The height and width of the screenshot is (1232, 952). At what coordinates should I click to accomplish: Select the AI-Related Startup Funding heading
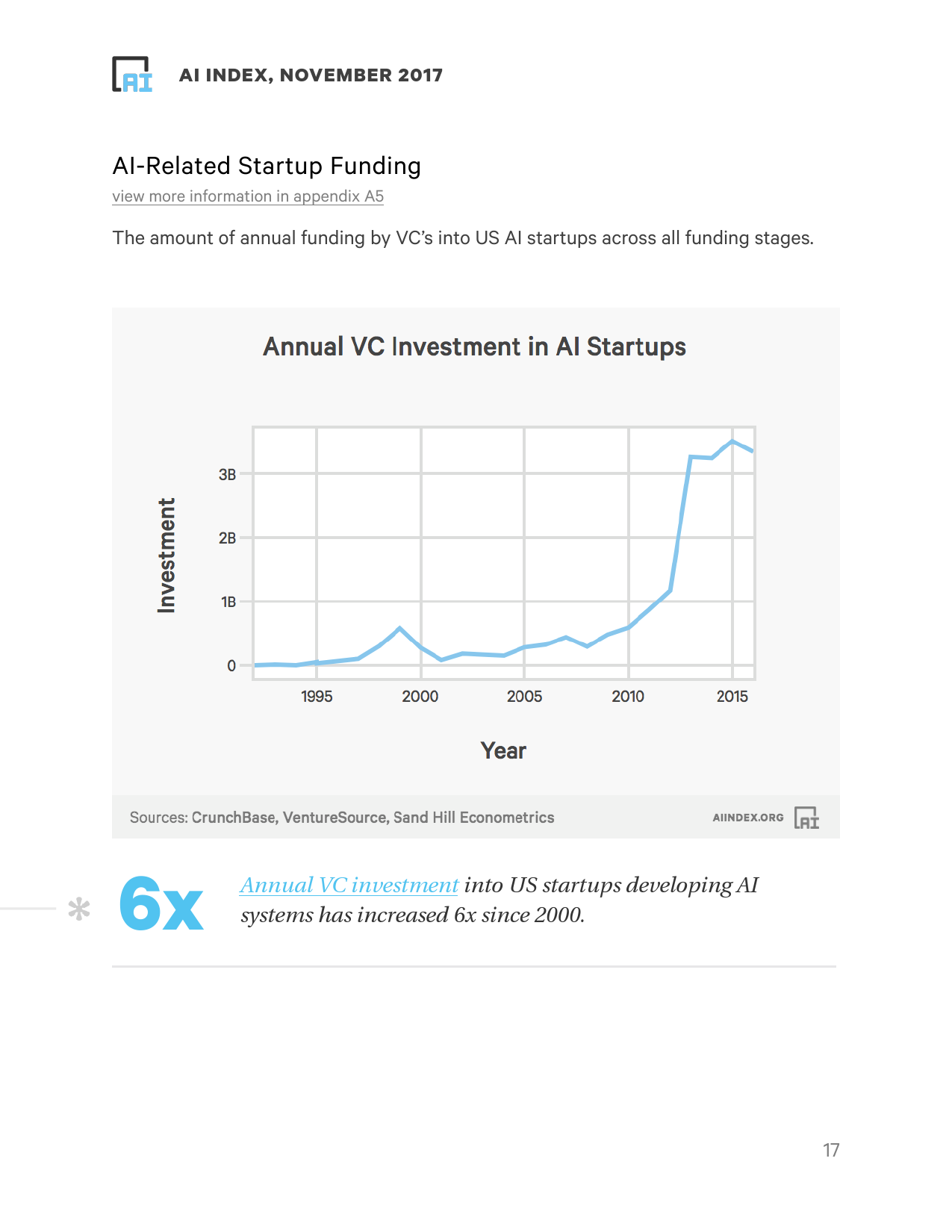coord(267,166)
